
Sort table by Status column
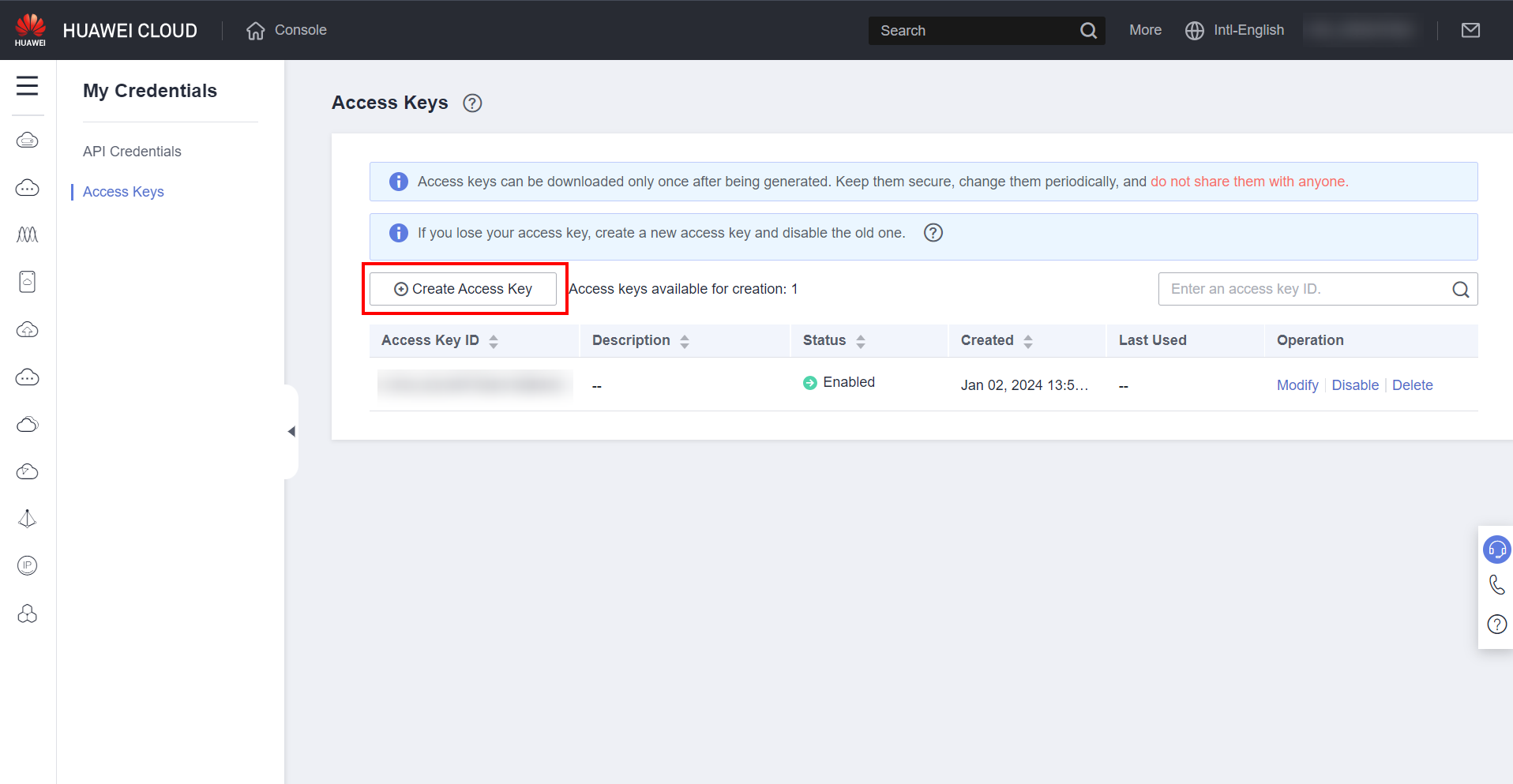[860, 341]
